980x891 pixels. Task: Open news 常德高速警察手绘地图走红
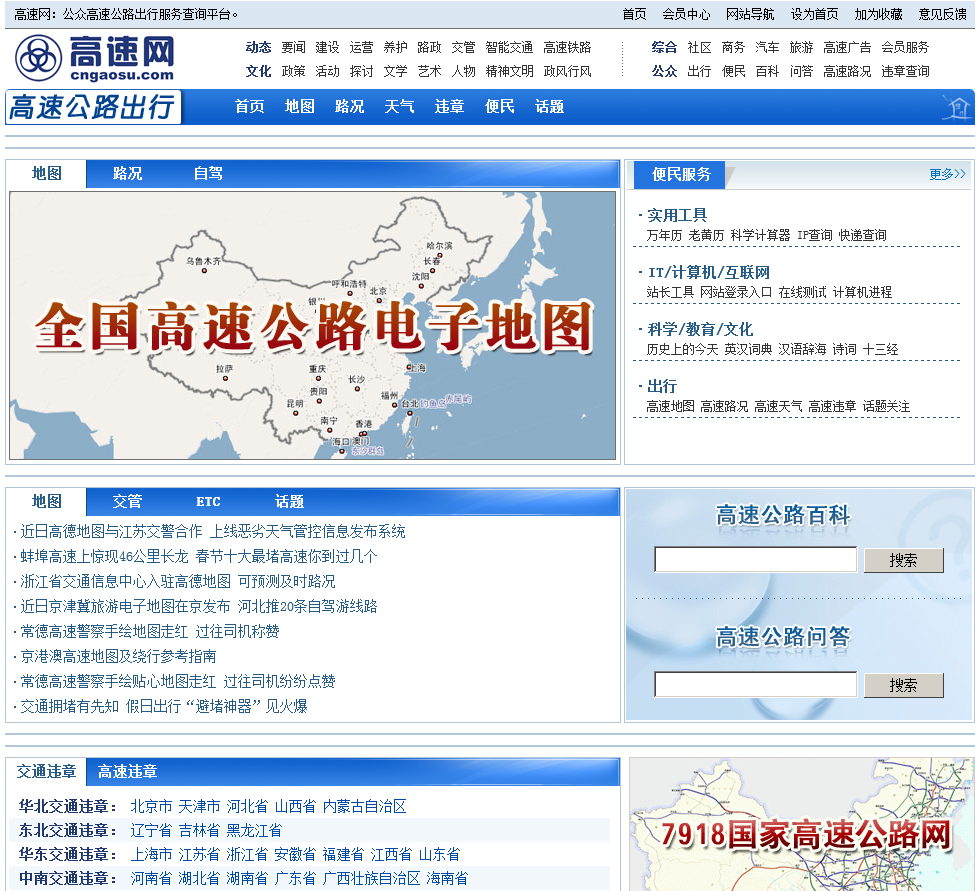coord(149,632)
